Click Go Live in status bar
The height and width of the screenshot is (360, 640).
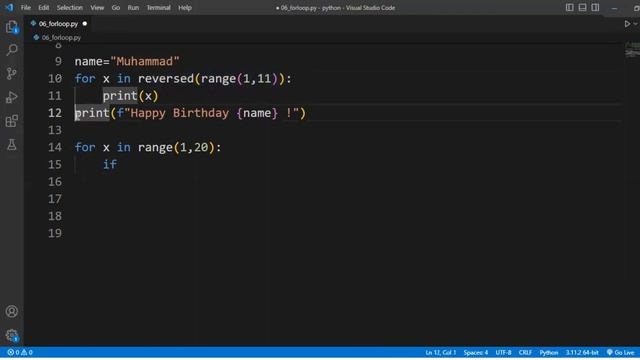tap(620, 352)
